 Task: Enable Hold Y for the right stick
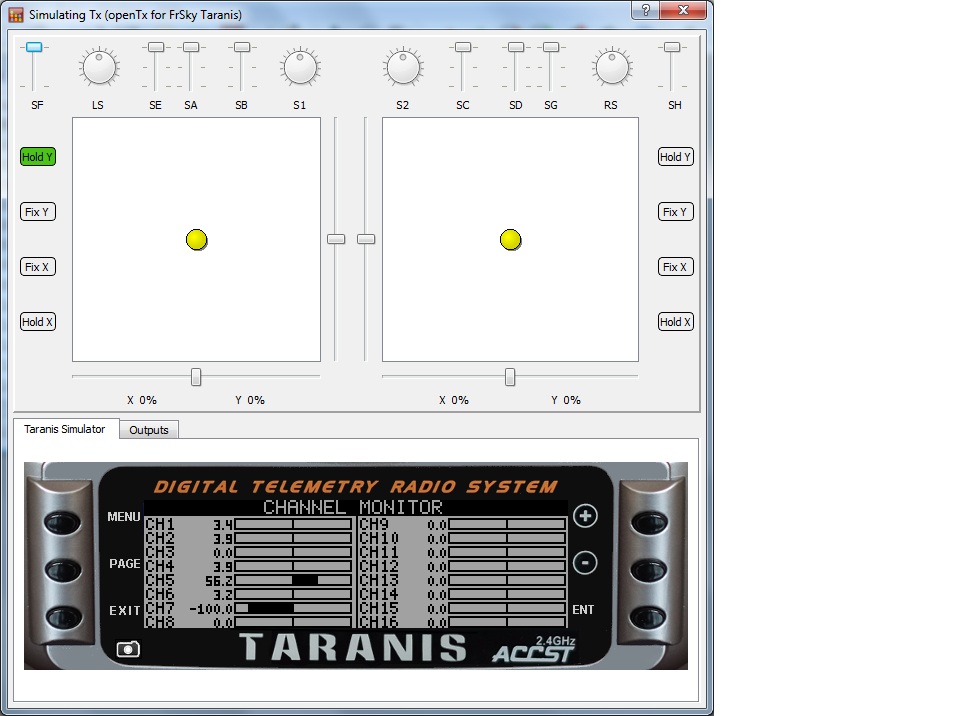[x=676, y=157]
